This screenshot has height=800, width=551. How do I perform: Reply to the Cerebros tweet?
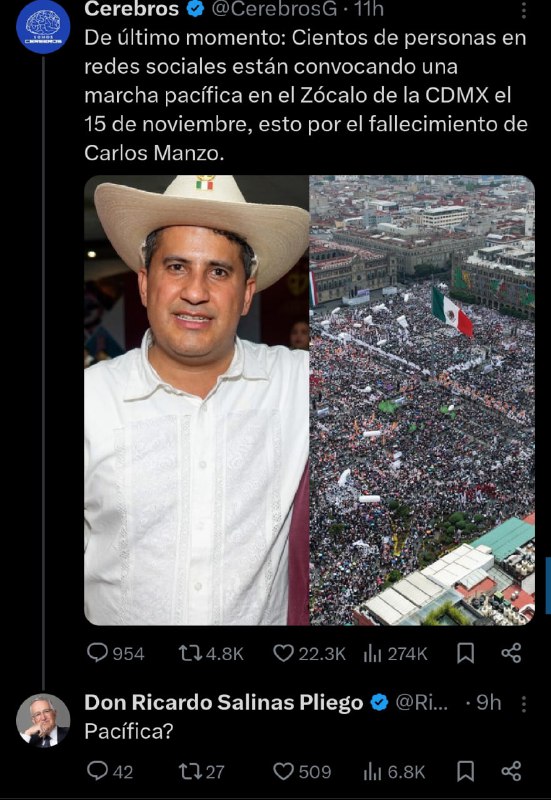coord(116,654)
